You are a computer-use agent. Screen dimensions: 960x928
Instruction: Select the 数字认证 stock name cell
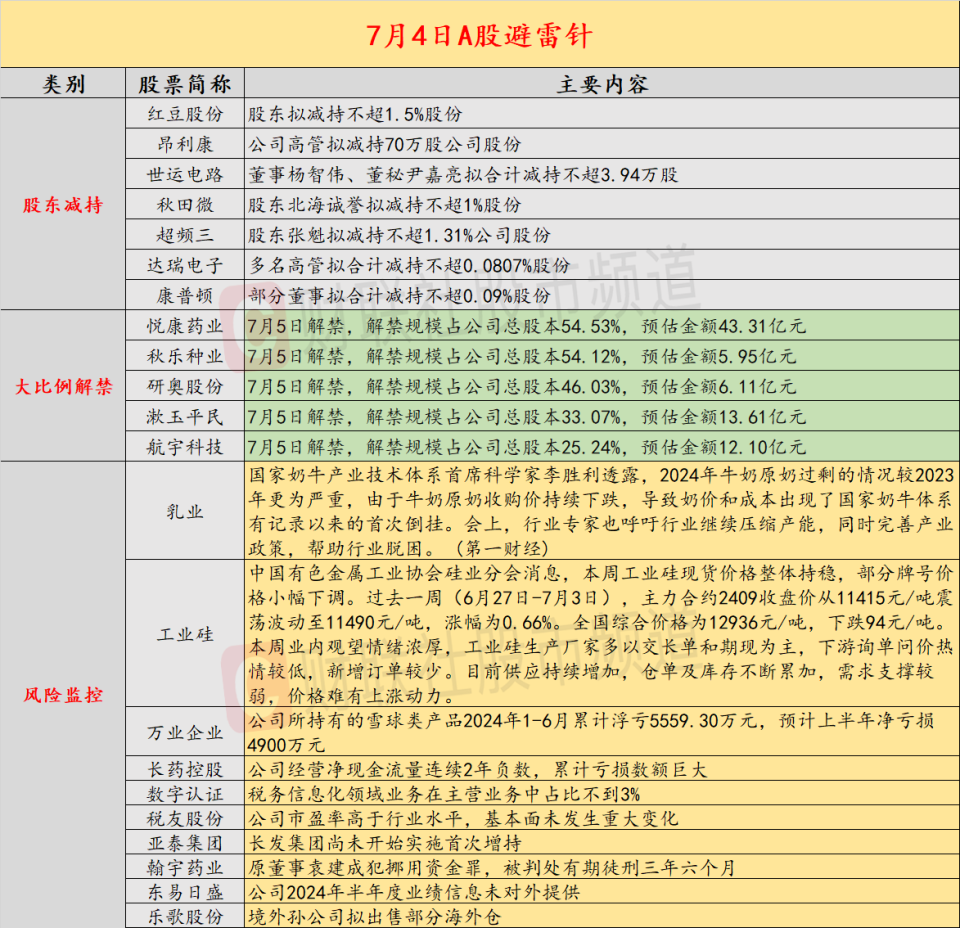[185, 794]
